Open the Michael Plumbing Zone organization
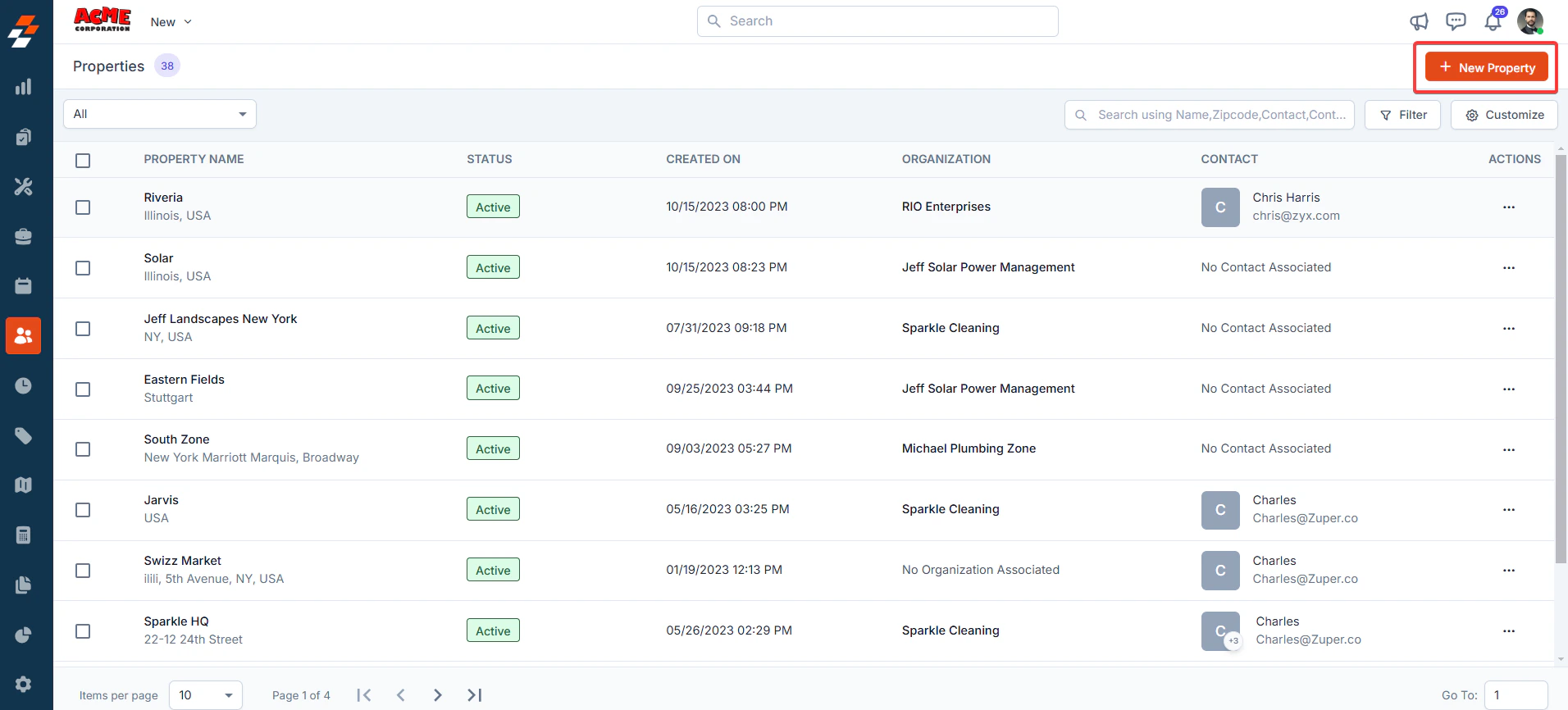Viewport: 1568px width, 710px height. point(969,448)
